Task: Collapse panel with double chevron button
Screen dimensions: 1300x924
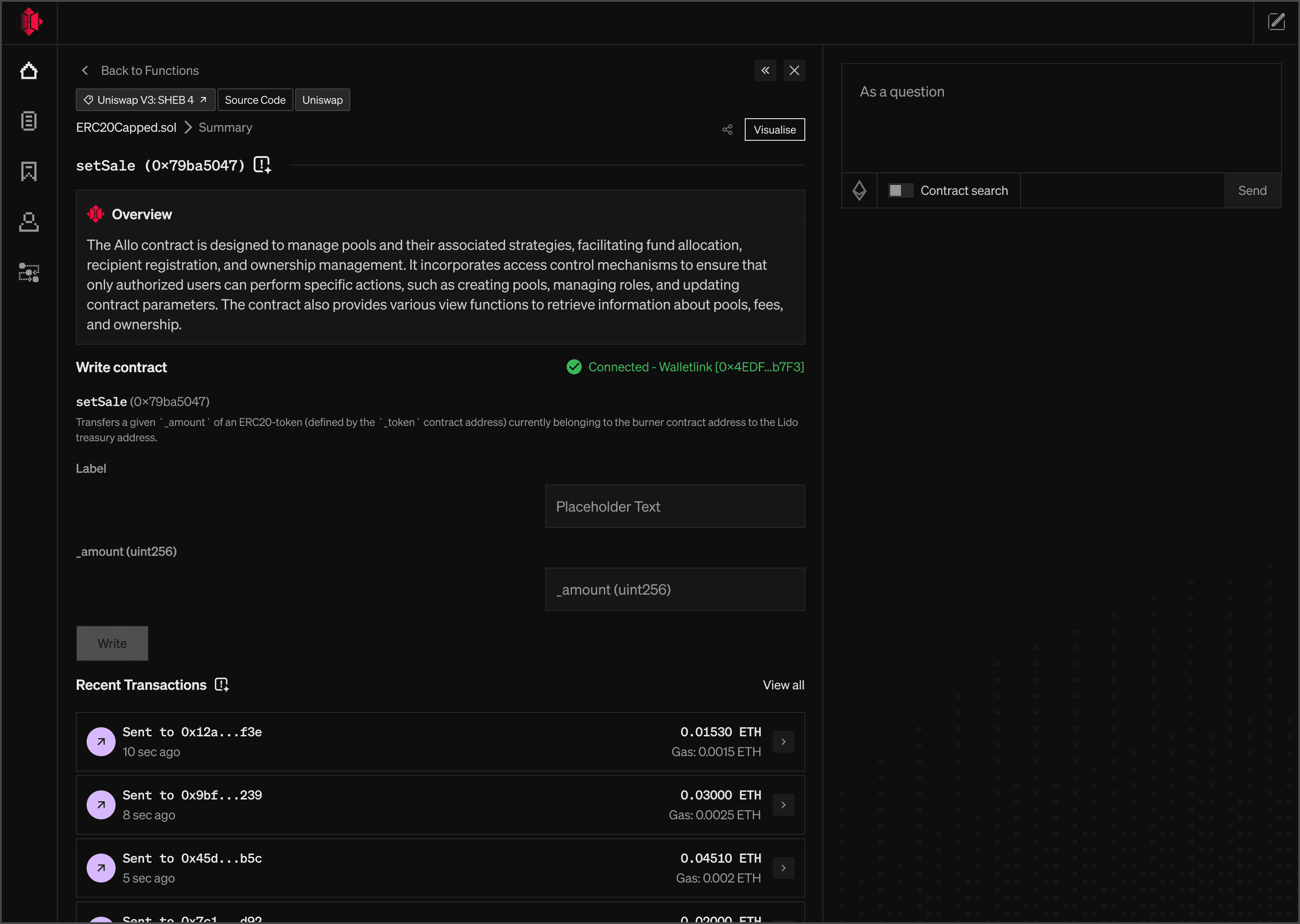Action: 765,70
